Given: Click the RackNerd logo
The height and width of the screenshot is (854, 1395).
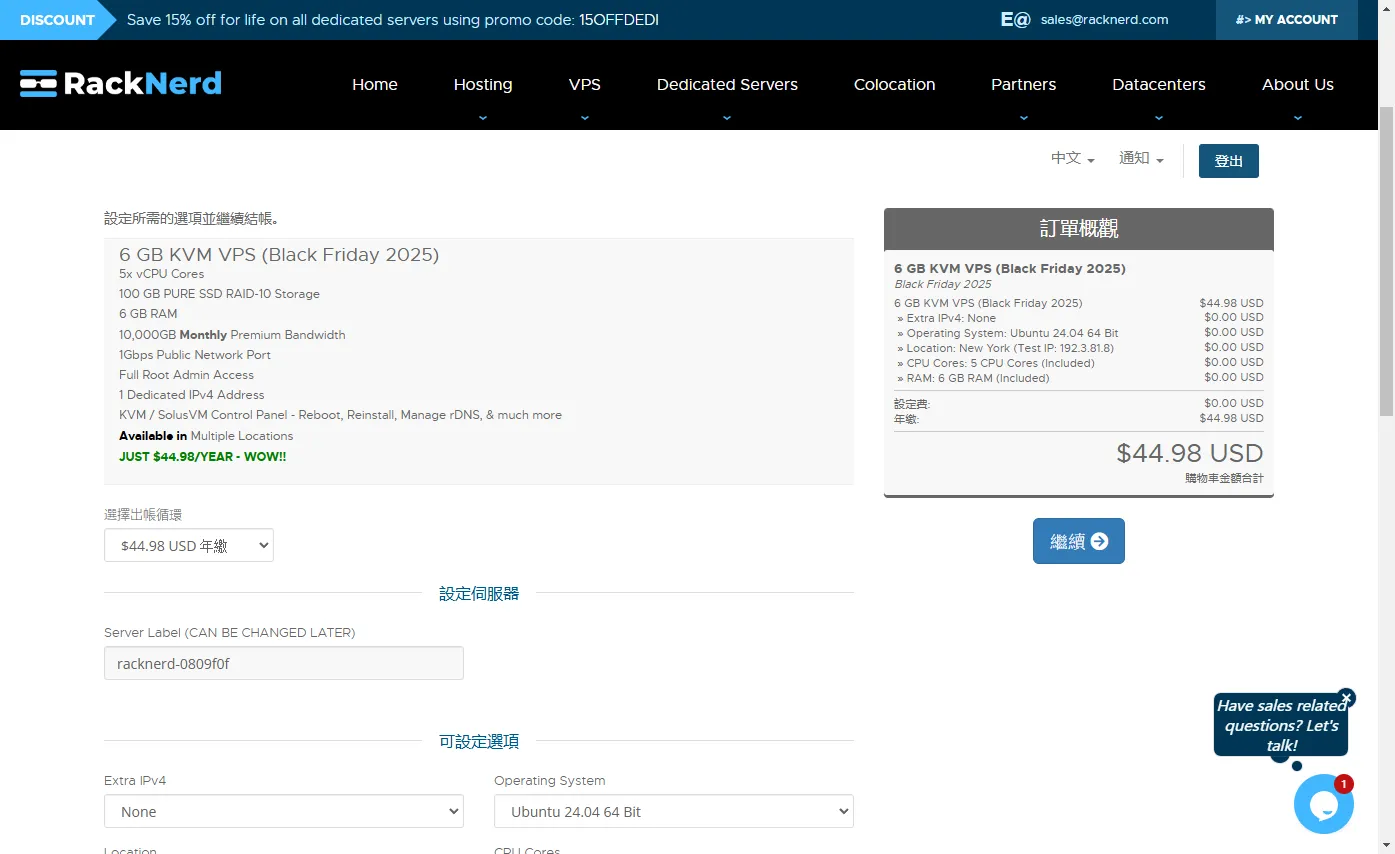Looking at the screenshot, I should click(121, 84).
